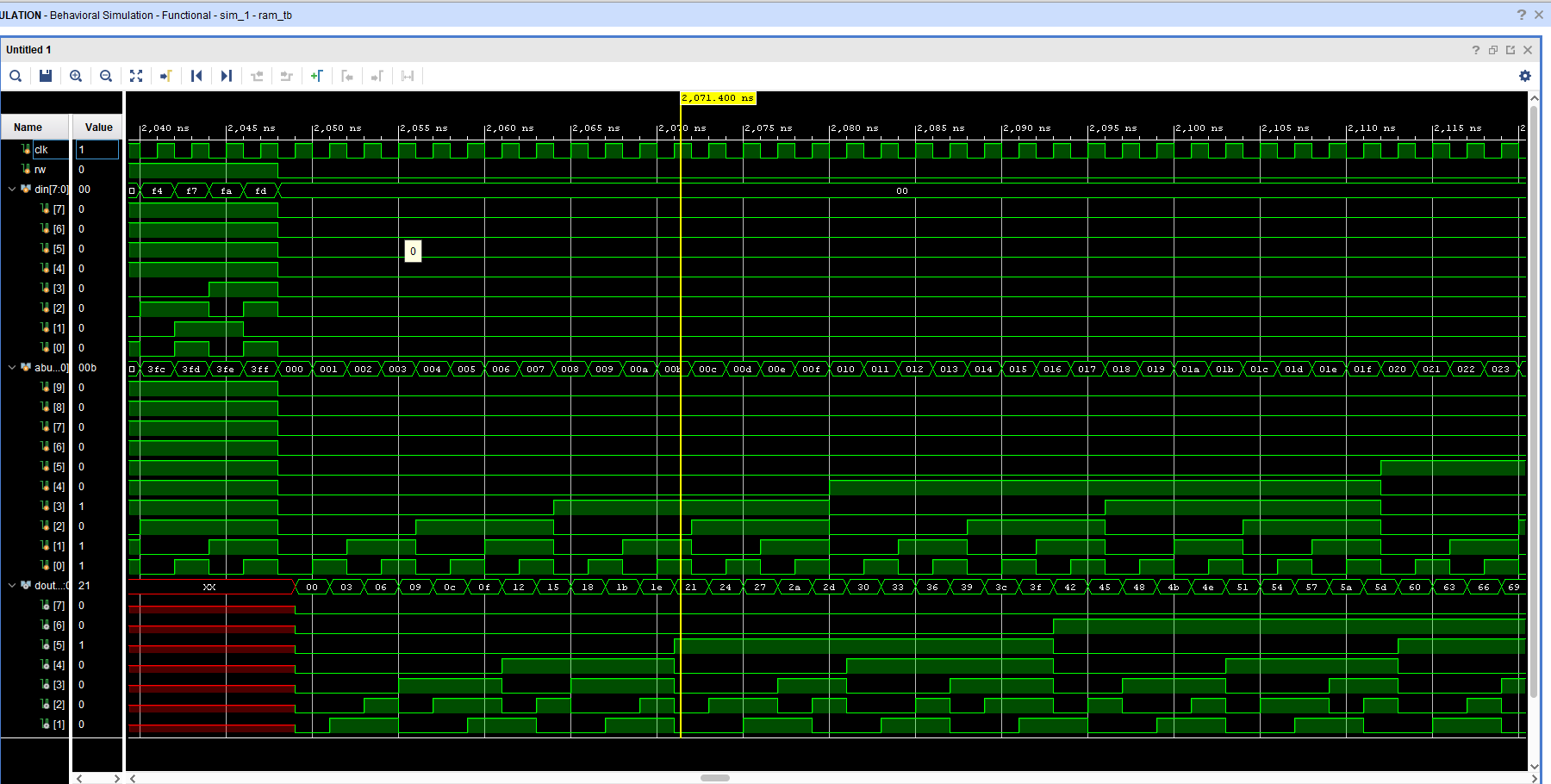The image size is (1551, 784).
Task: Click the vertical scrollbar down arrow
Action: click(x=1534, y=766)
